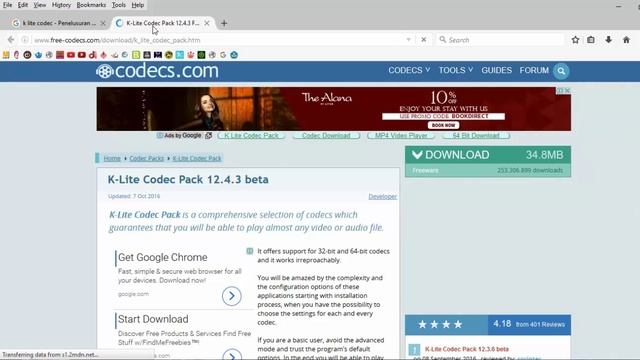
Task: Click the site information icon in address bar
Action: pos(25,40)
